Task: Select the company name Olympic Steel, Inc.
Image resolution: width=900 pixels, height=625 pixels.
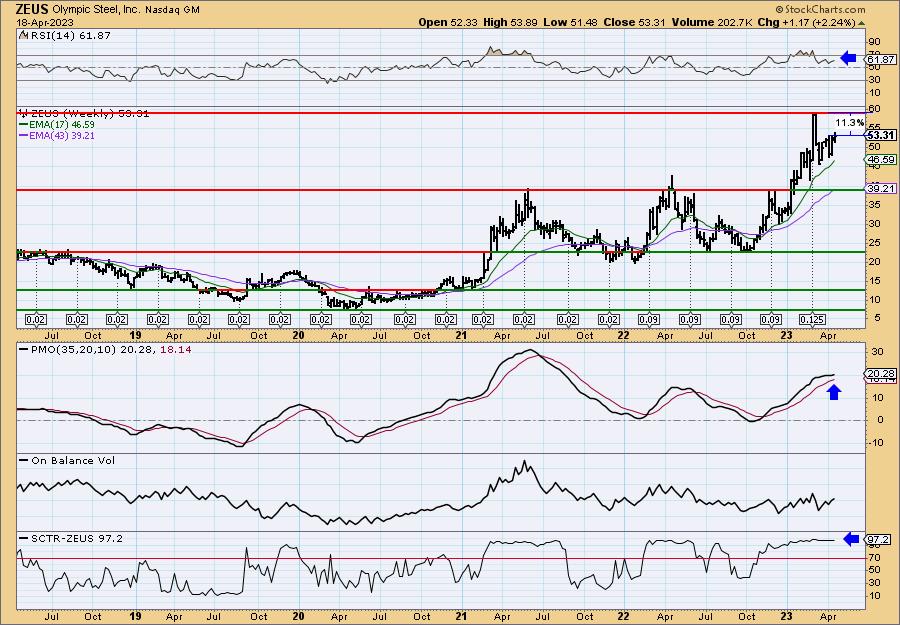Action: 96,10
